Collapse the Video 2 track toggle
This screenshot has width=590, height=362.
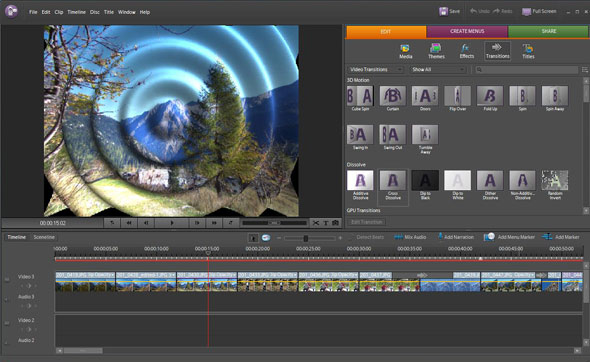[x=7, y=323]
